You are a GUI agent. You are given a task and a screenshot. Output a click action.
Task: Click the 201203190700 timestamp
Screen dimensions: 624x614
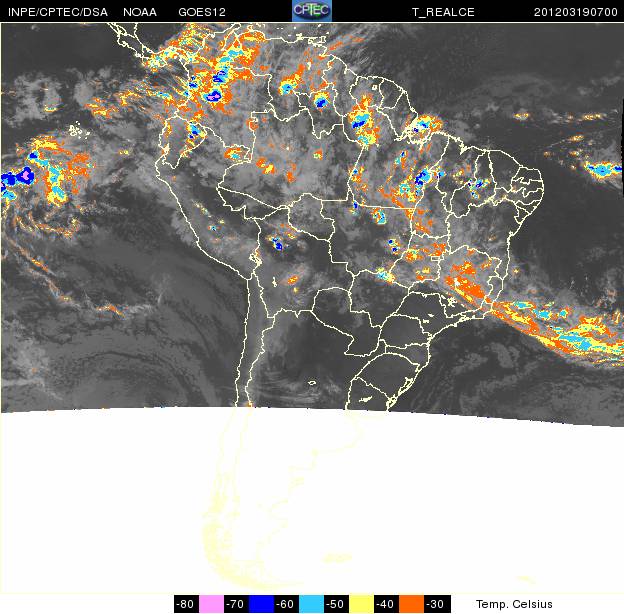tap(575, 12)
